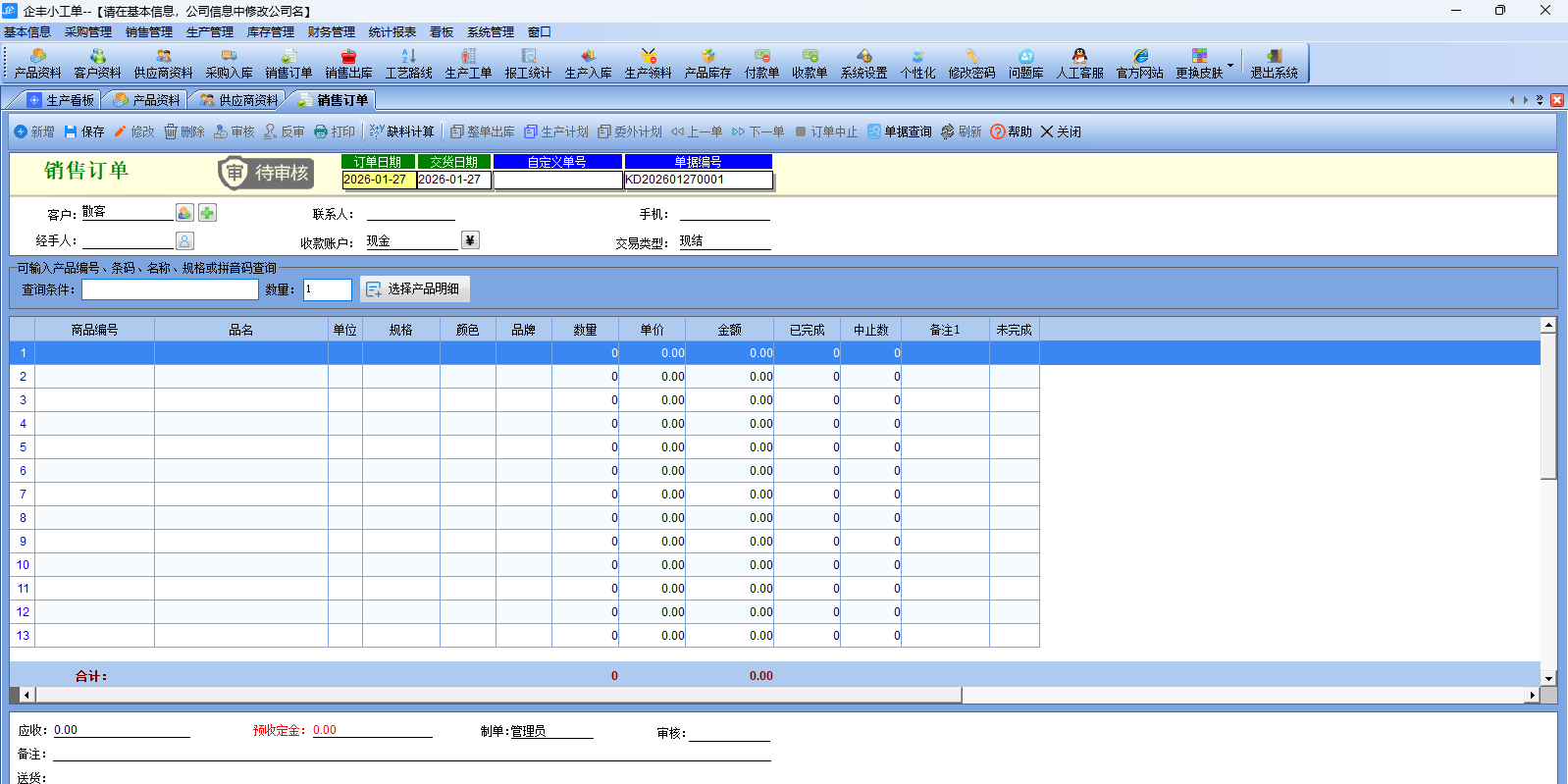1568x784 pixels.
Task: Click the ¥ icon next to 收款账户
Action: pyautogui.click(x=470, y=240)
